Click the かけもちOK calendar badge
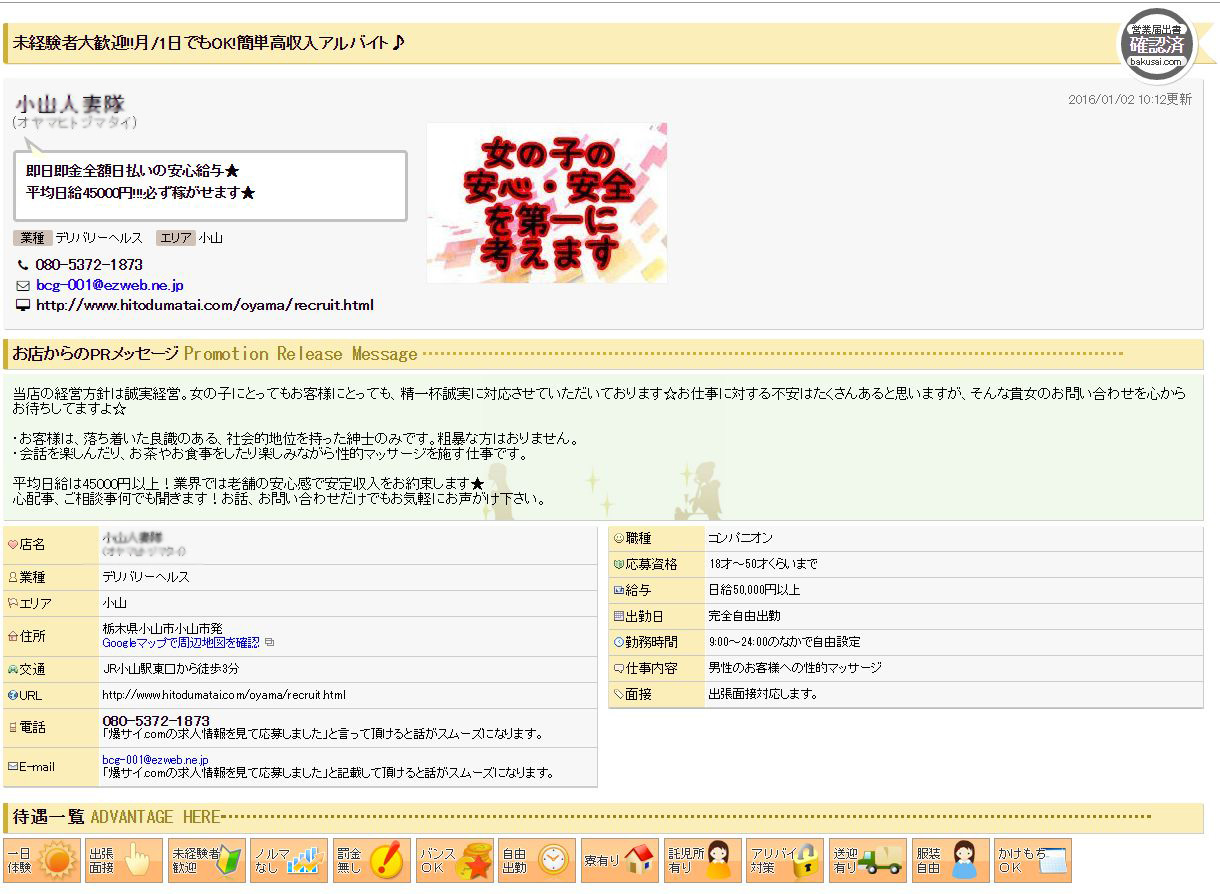 click(x=1034, y=860)
